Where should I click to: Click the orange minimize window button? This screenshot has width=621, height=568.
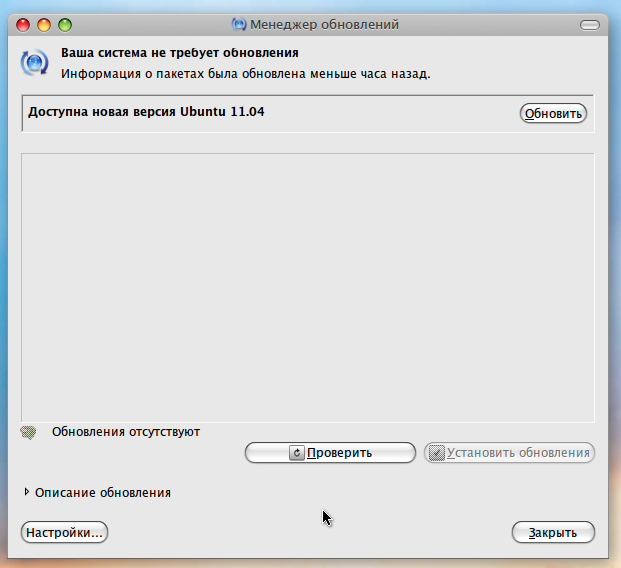pyautogui.click(x=44, y=25)
